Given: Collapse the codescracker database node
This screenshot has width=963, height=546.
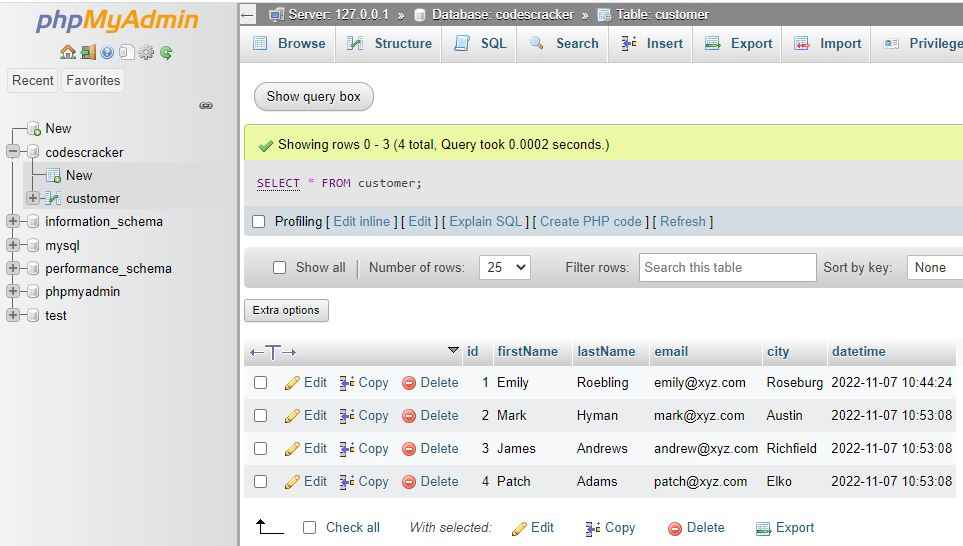Looking at the screenshot, I should click(x=13, y=152).
